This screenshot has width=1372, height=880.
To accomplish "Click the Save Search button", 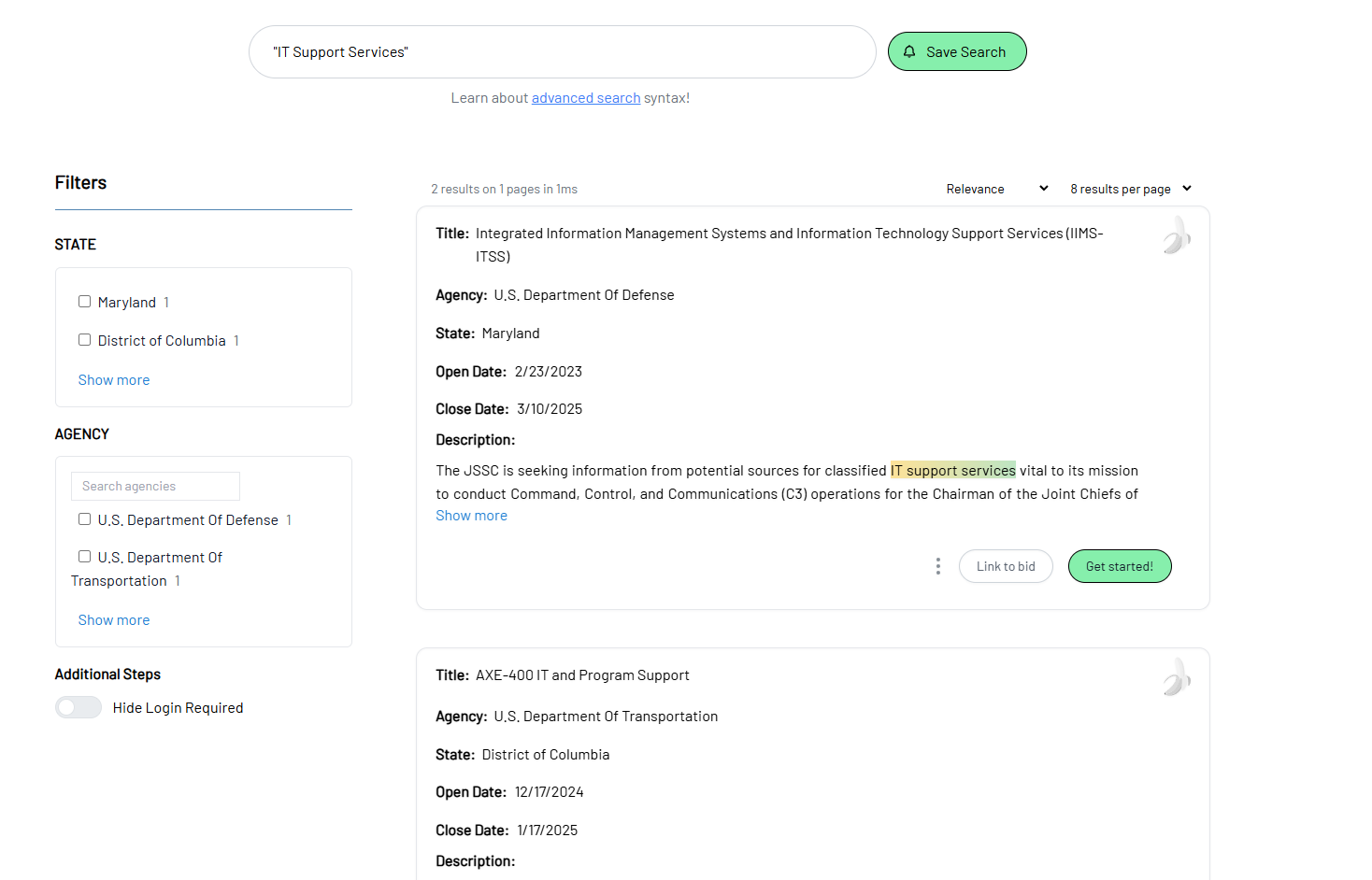I will [957, 51].
